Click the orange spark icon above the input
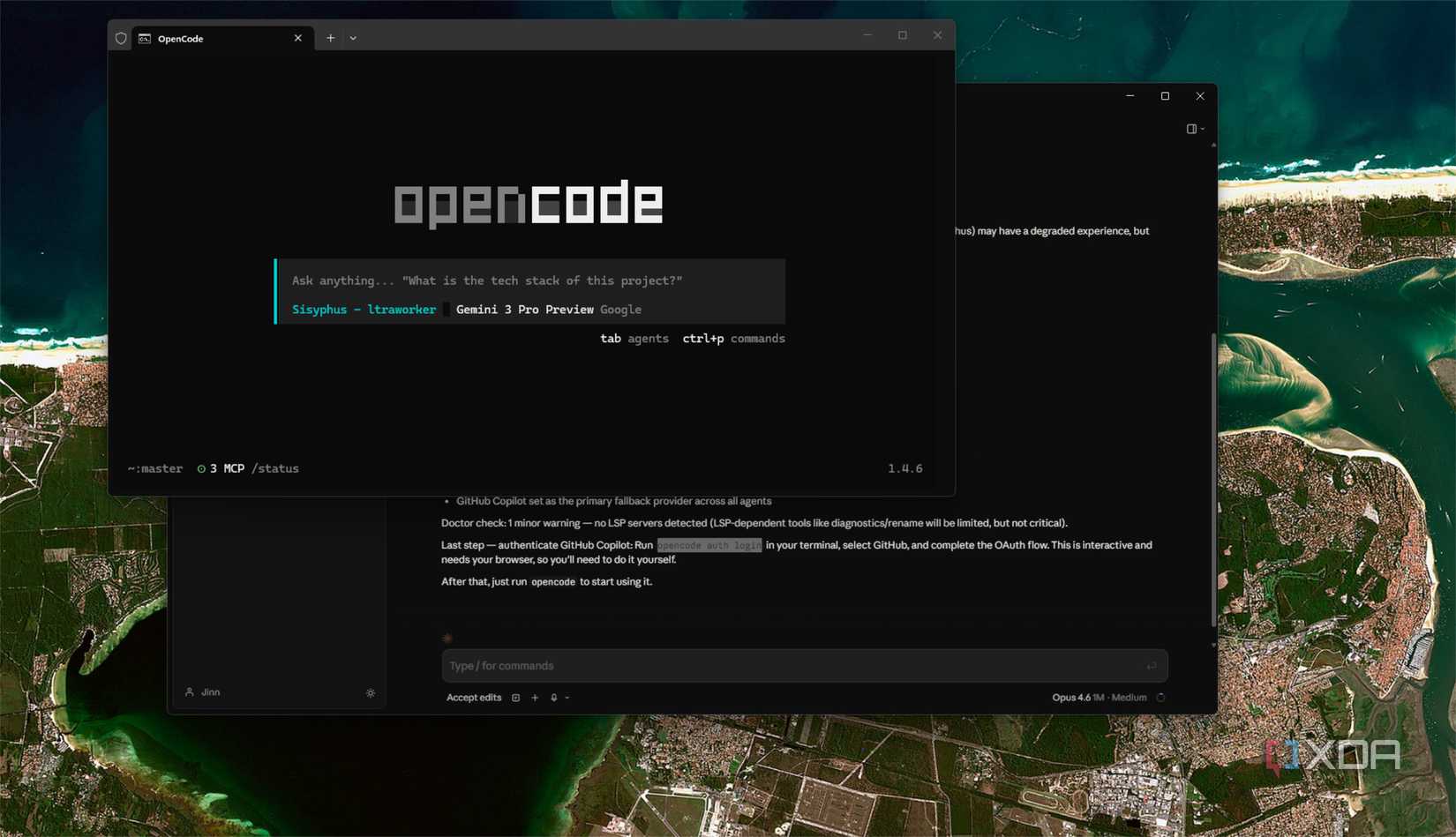This screenshot has height=837, width=1456. [x=447, y=638]
